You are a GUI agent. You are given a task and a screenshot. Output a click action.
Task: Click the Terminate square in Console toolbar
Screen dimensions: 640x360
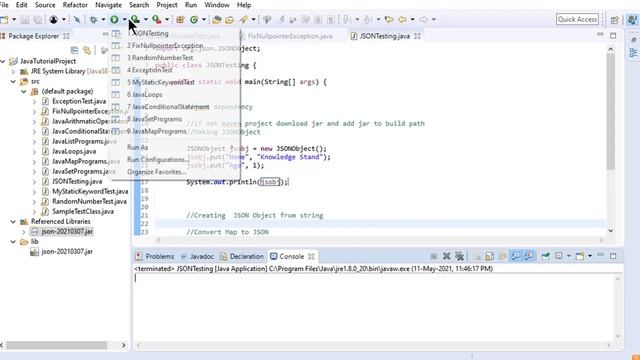433,256
